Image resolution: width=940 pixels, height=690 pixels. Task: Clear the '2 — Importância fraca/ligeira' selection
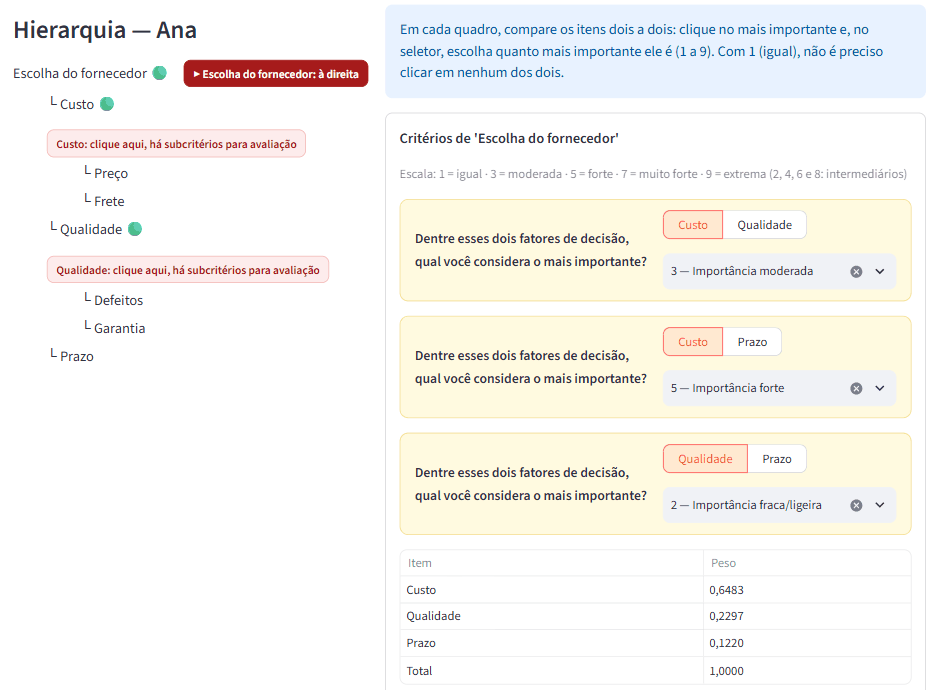[x=856, y=505]
